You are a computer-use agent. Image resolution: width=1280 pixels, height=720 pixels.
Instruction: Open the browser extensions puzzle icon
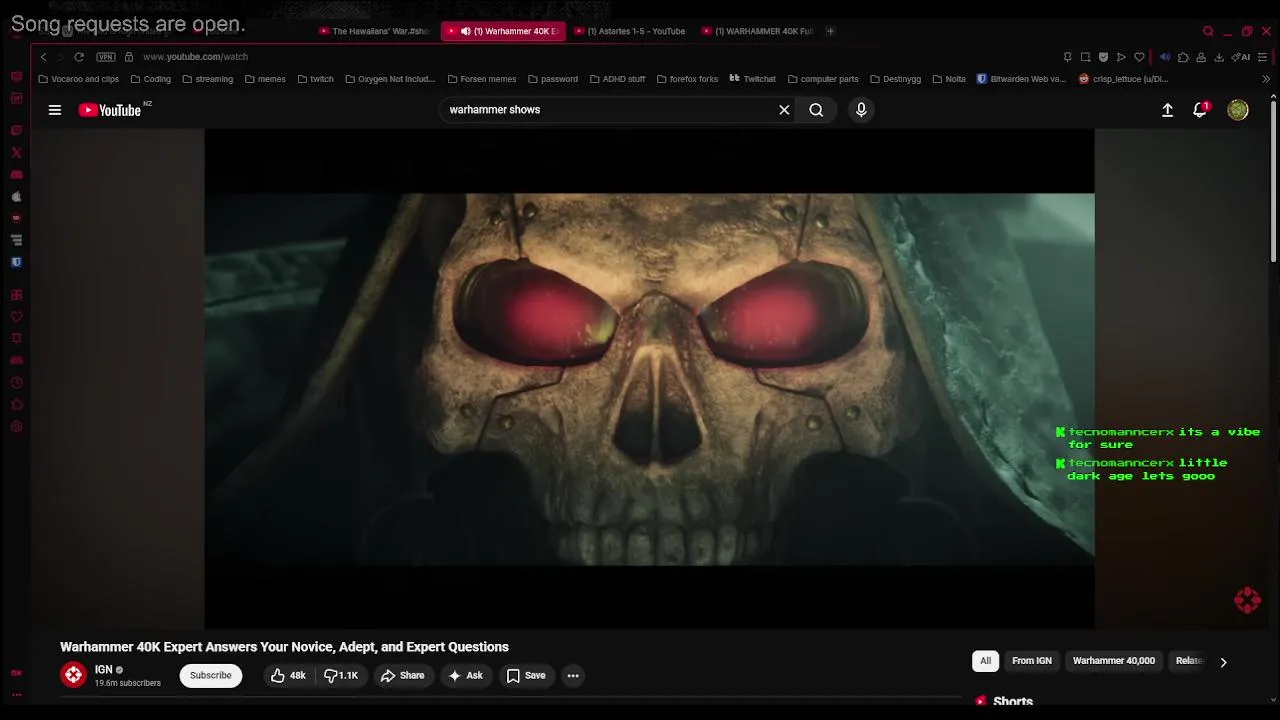(x=1183, y=57)
